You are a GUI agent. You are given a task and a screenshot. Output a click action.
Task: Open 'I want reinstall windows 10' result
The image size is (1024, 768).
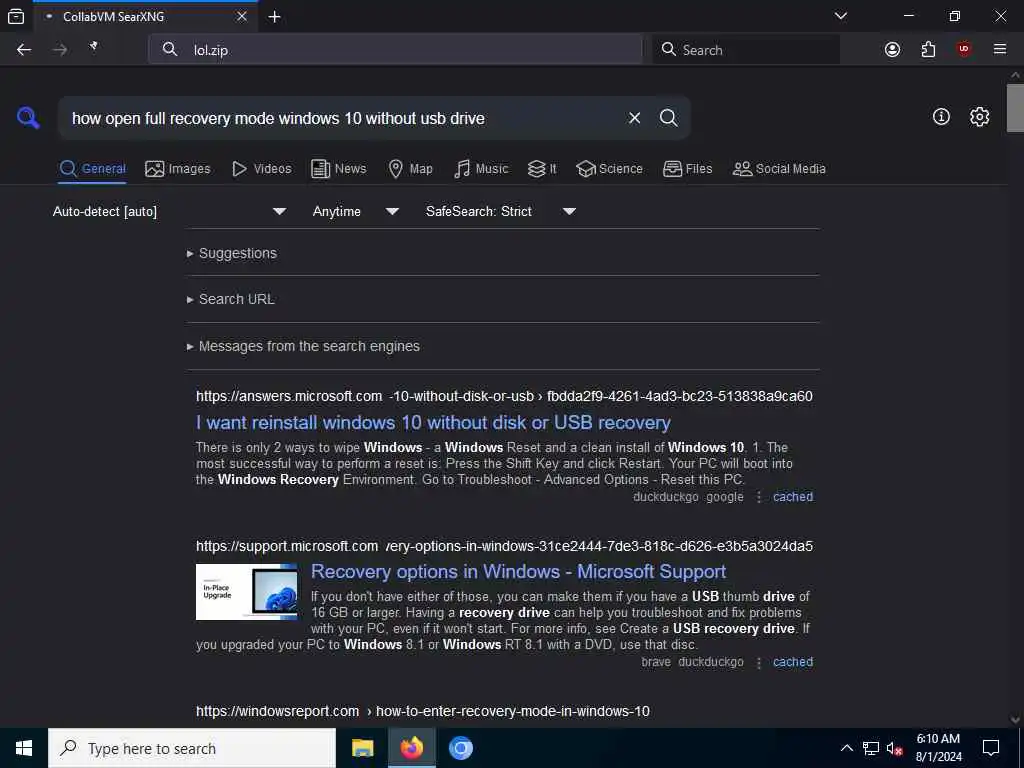tap(433, 423)
